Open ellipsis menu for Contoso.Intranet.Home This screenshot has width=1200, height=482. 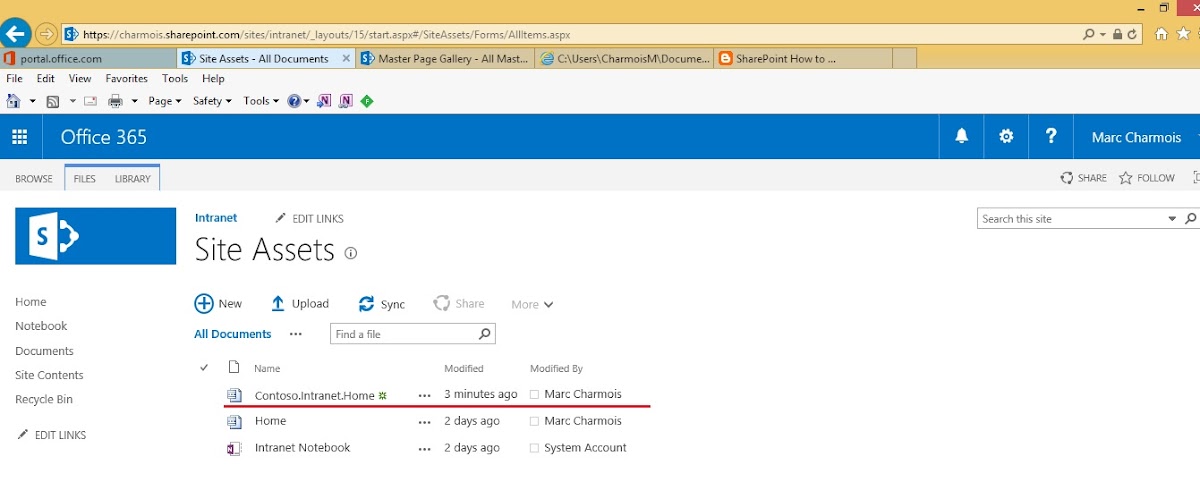[x=425, y=395]
